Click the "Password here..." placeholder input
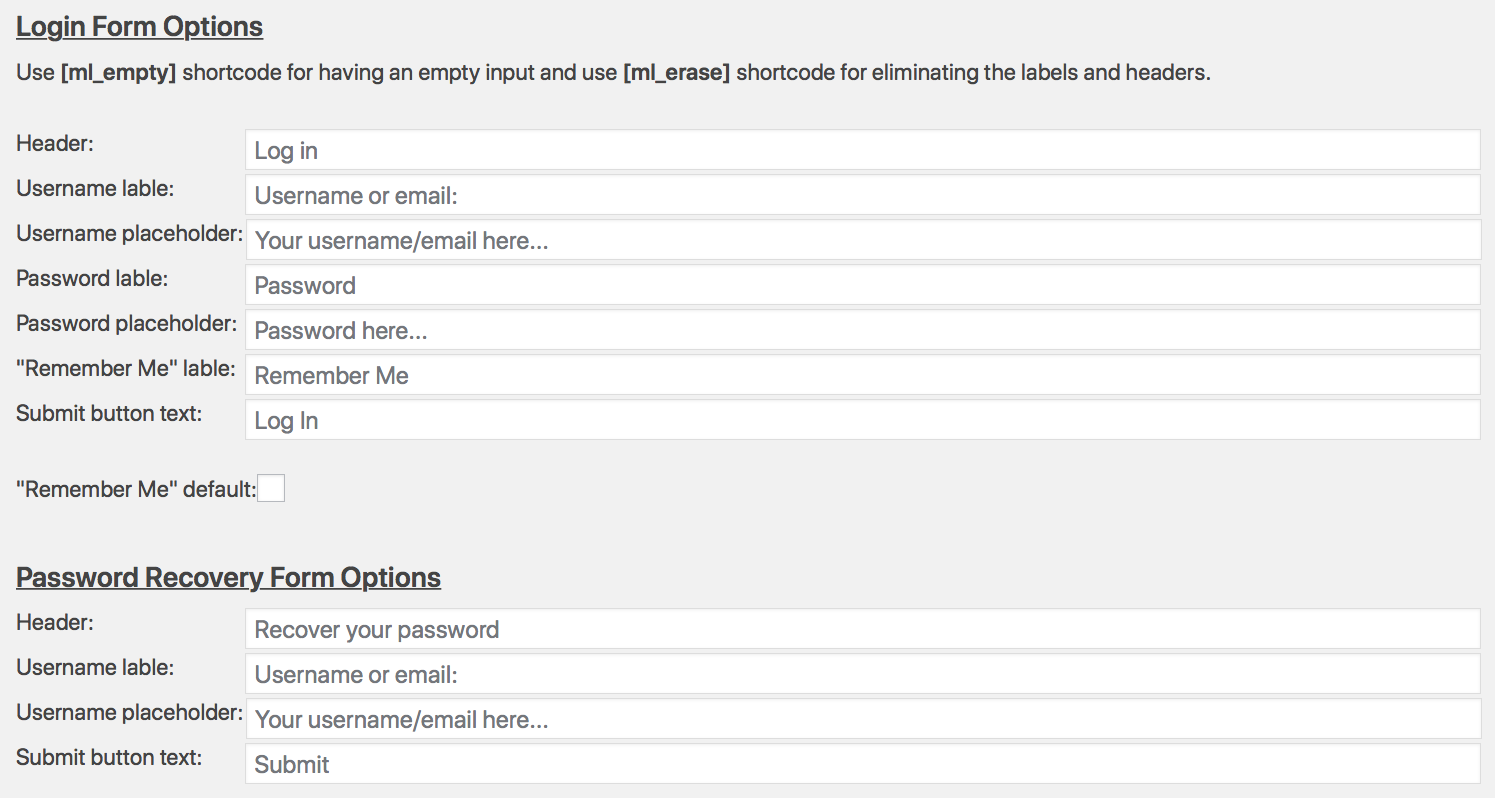The width and height of the screenshot is (1495, 798). [x=860, y=329]
